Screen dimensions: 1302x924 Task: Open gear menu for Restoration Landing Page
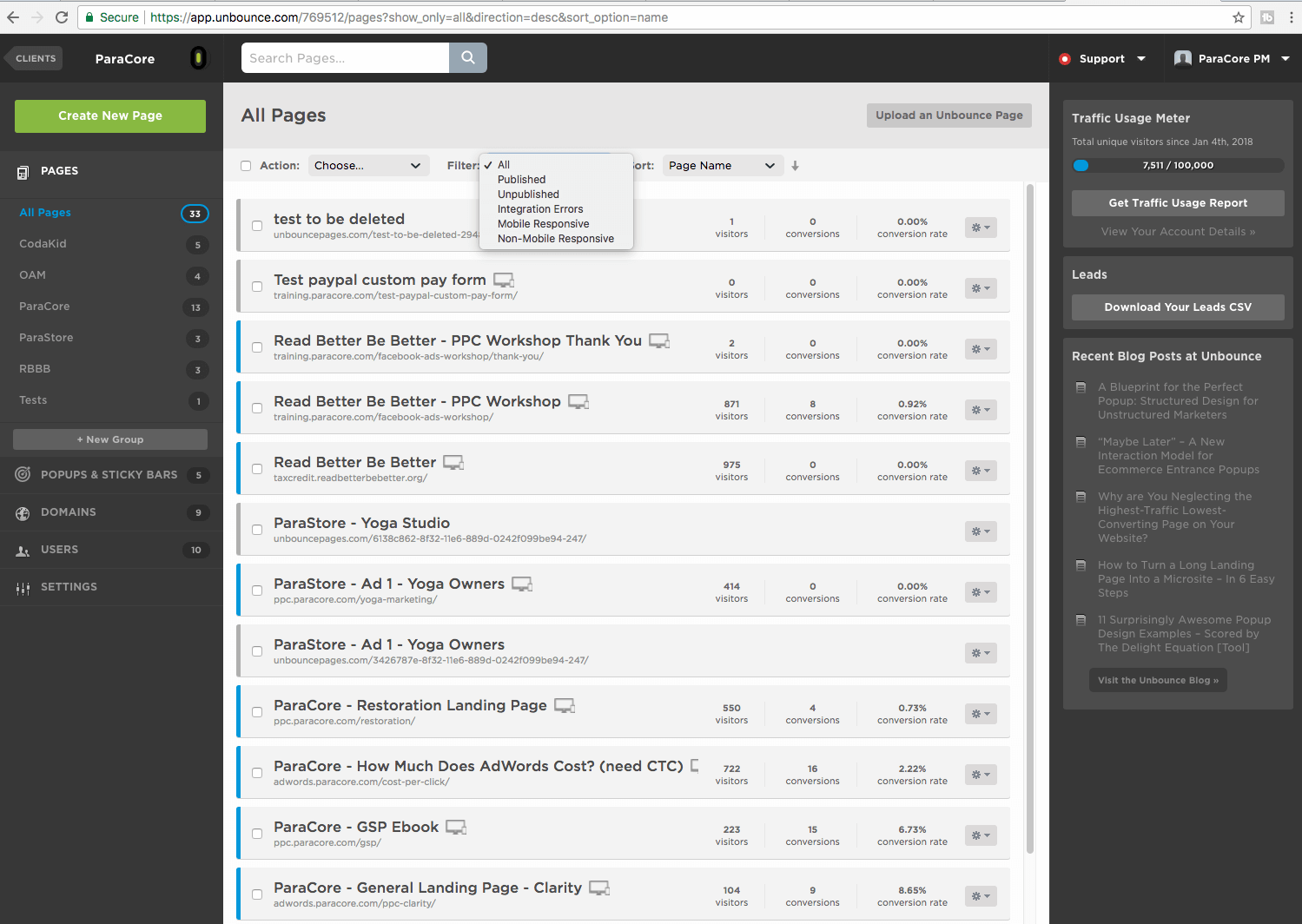pos(981,714)
